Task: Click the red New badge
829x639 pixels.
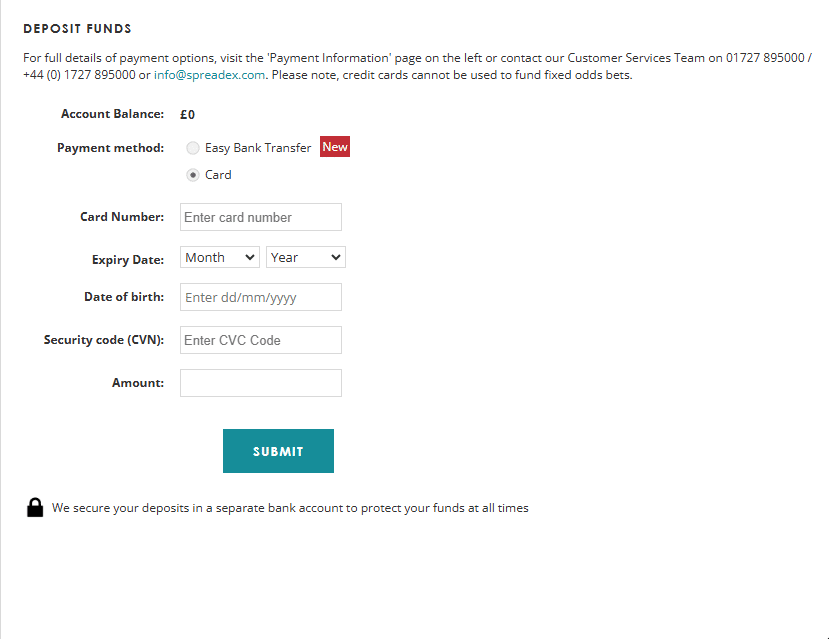Action: pyautogui.click(x=335, y=147)
